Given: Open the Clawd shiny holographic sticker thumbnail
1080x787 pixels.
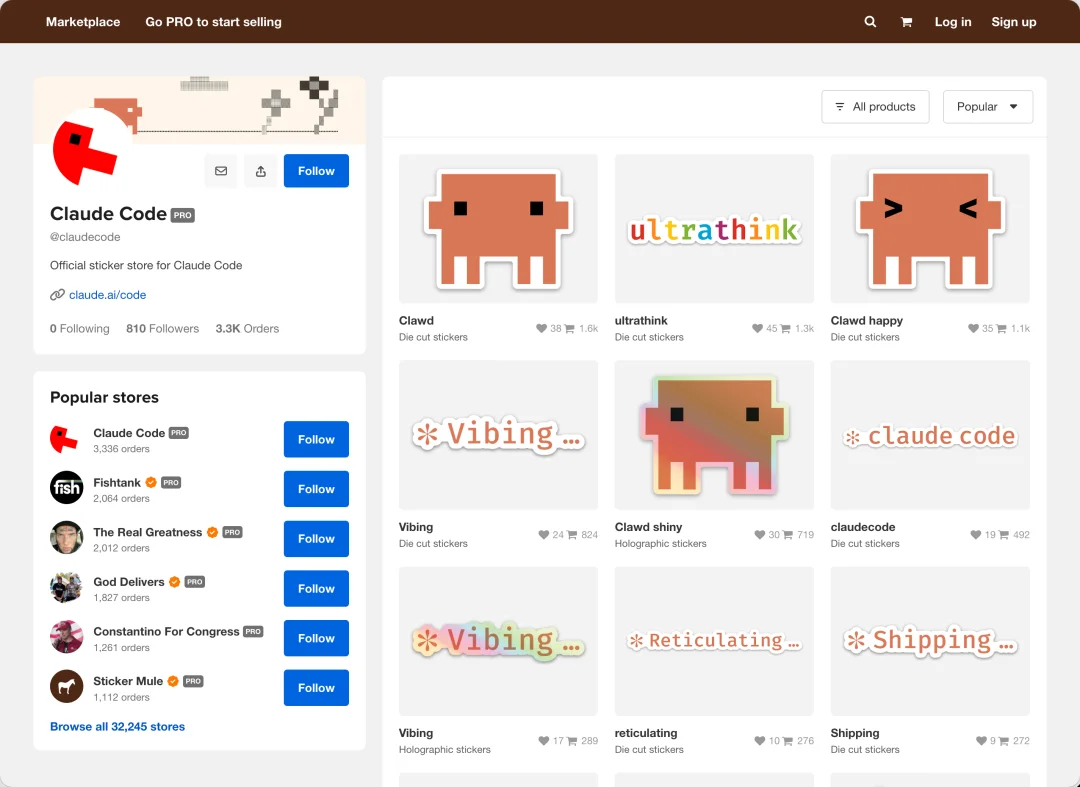Looking at the screenshot, I should tap(714, 435).
